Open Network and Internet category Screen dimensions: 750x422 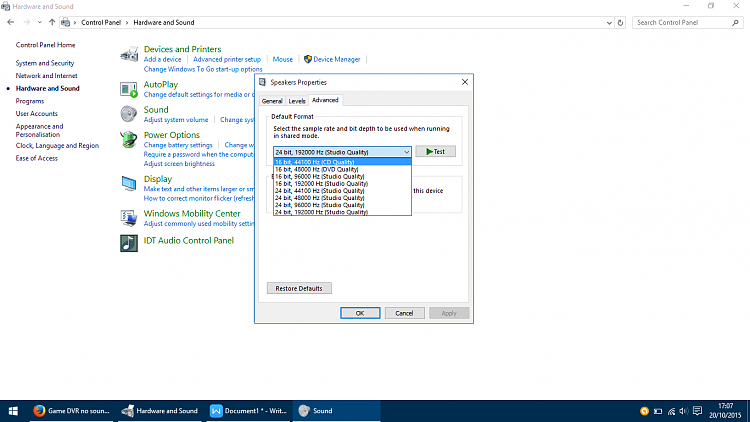click(x=46, y=76)
